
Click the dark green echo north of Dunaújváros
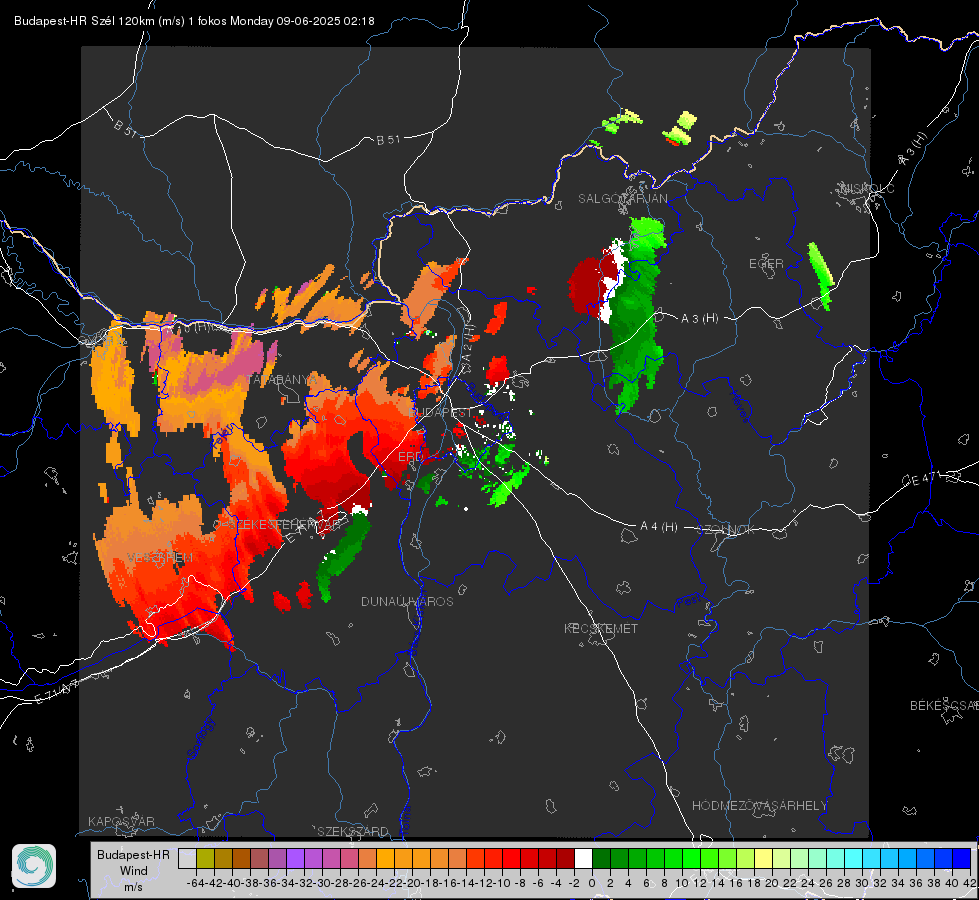pyautogui.click(x=342, y=555)
